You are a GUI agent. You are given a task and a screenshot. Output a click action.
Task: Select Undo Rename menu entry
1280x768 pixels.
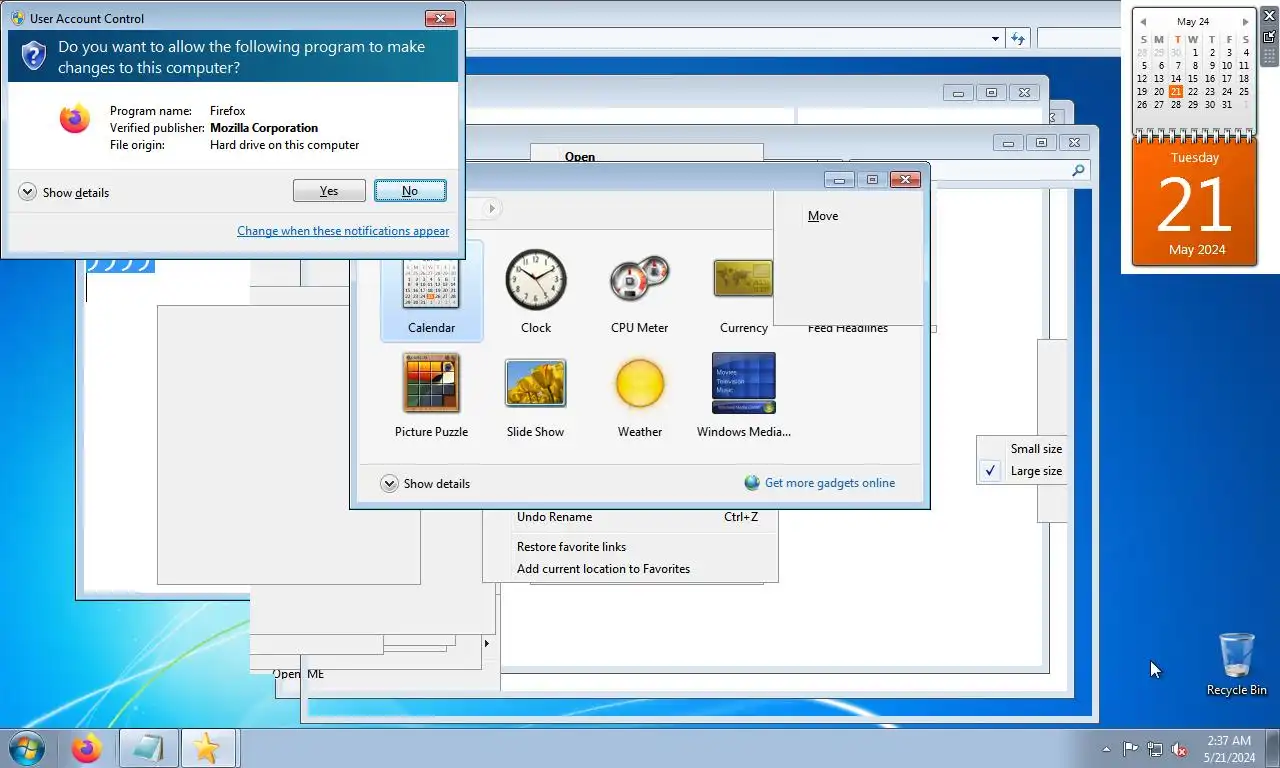(x=631, y=517)
